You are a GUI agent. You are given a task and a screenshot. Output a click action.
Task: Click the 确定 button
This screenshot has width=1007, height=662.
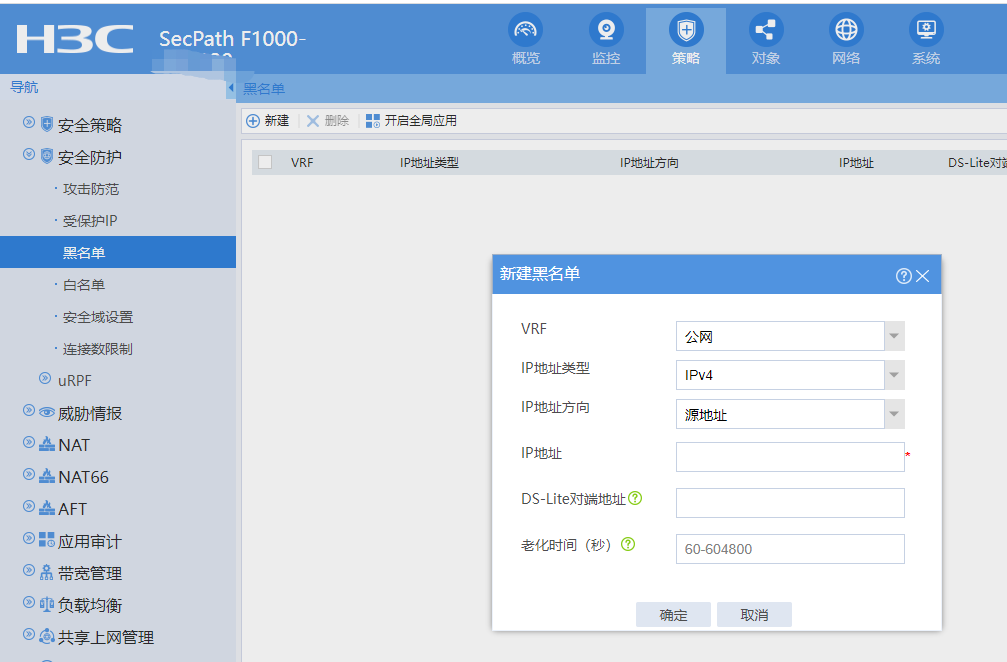click(673, 614)
